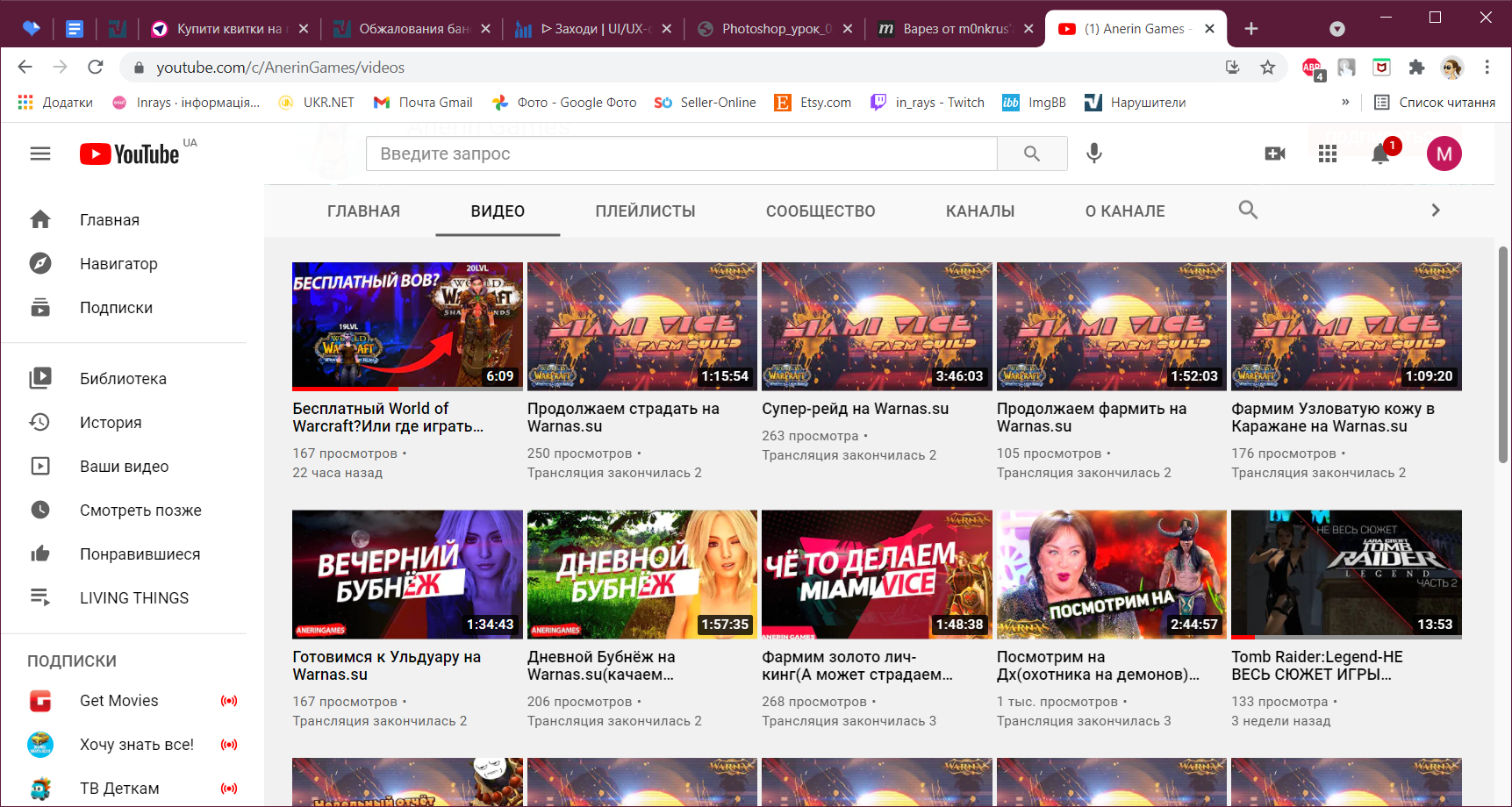Click the Подписки subscriptions icon
The height and width of the screenshot is (807, 1512).
click(x=40, y=307)
